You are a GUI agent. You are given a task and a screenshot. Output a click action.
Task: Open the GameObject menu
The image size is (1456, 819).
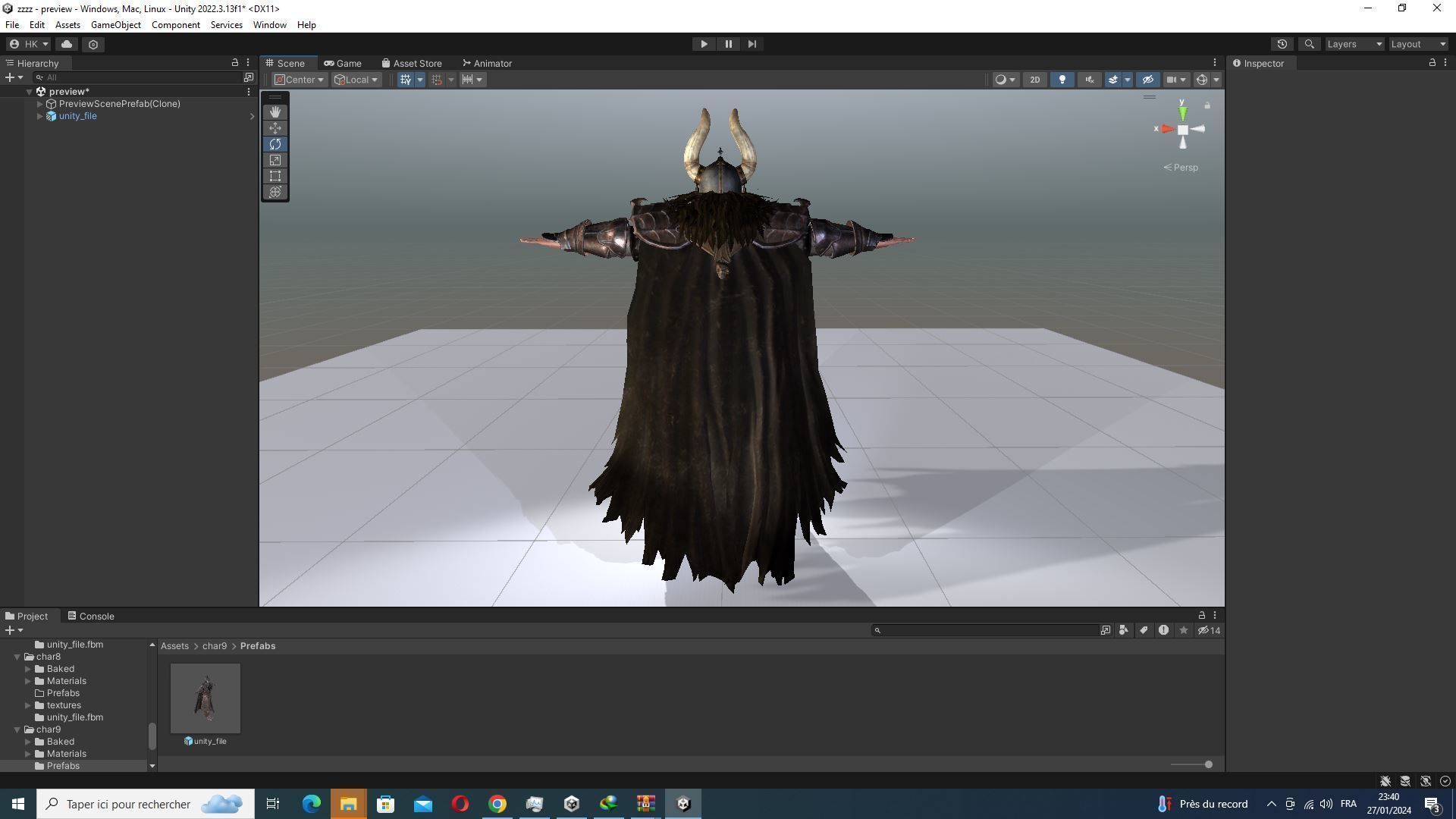coord(115,25)
